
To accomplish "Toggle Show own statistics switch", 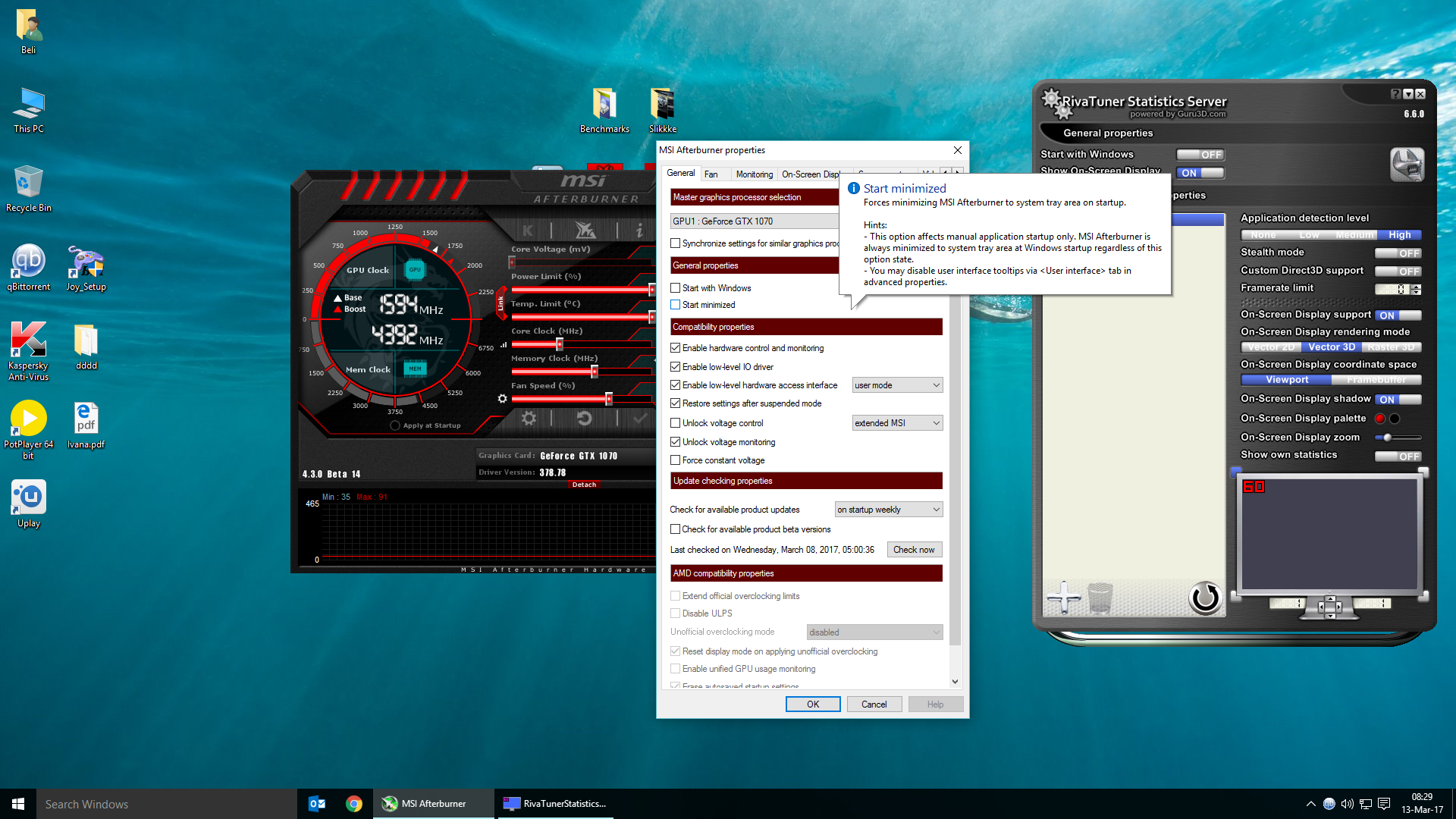I will [x=1398, y=457].
